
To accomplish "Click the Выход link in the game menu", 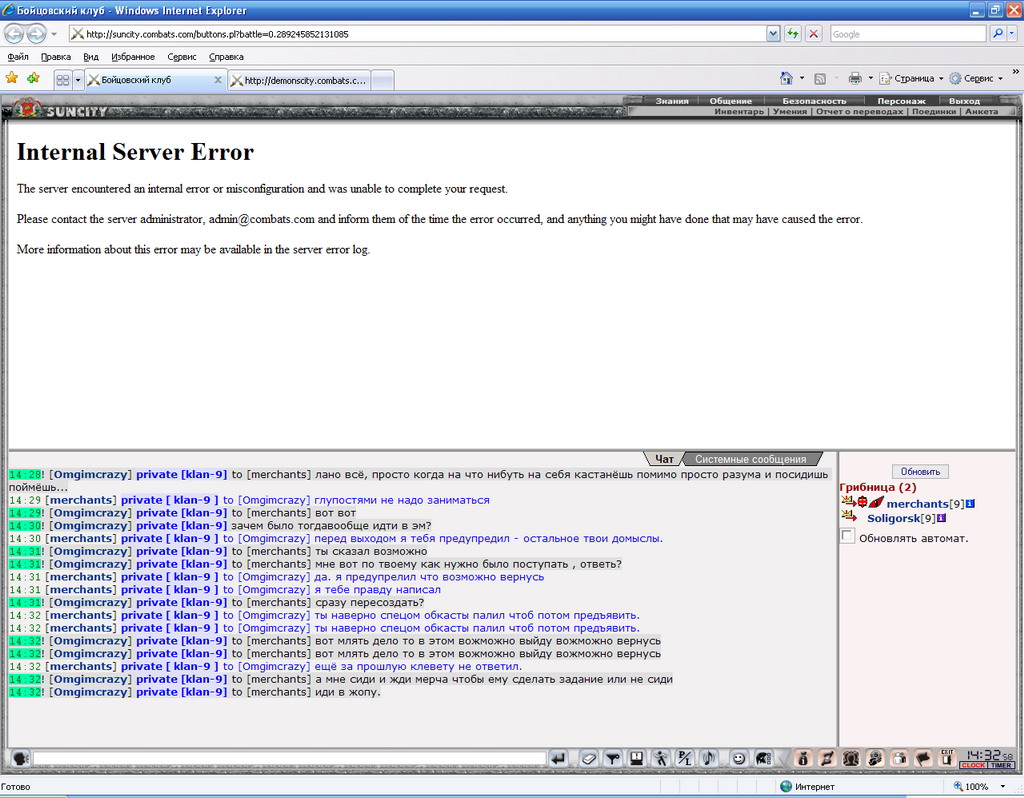I will [964, 101].
